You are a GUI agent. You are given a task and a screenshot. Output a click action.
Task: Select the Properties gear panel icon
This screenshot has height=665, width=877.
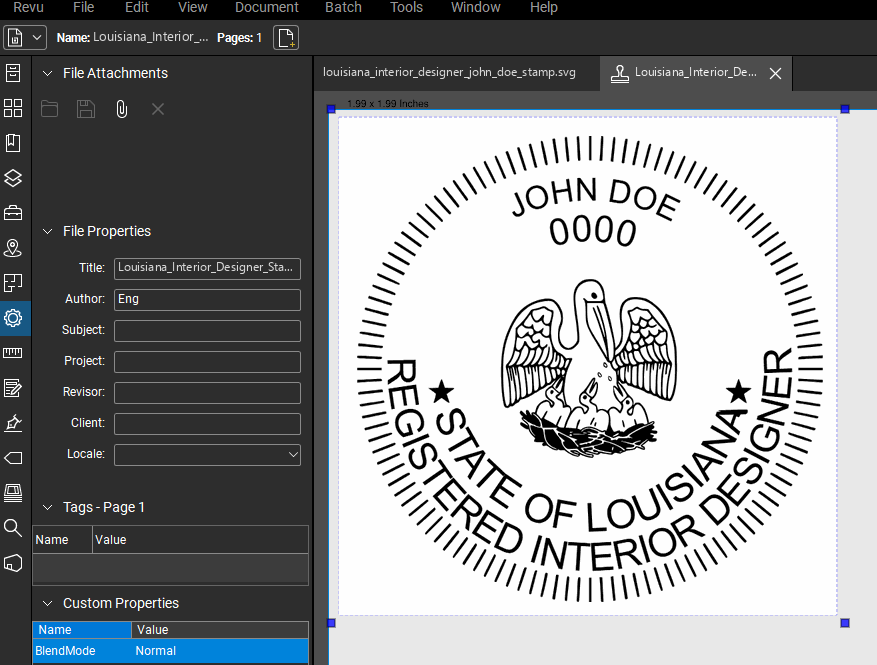[x=13, y=318]
